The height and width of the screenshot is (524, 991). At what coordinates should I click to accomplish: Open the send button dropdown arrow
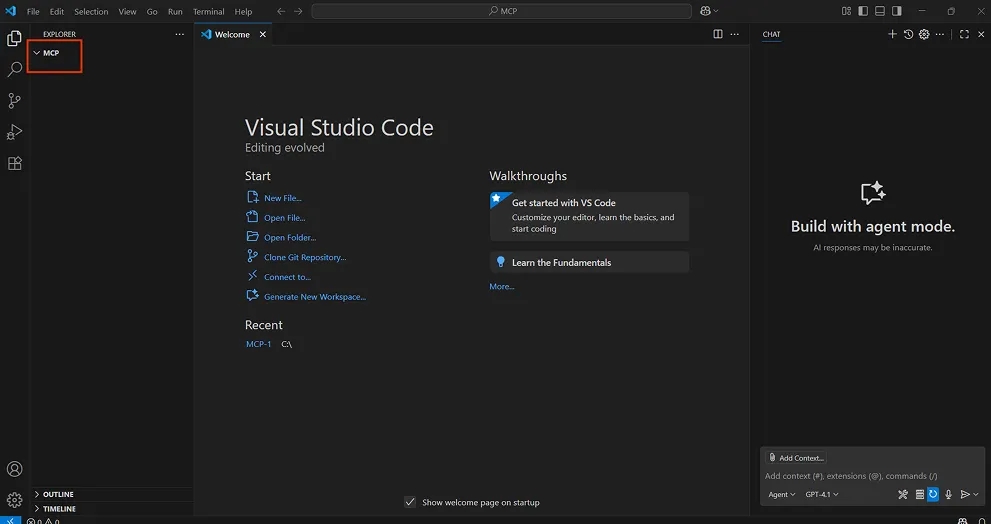976,494
